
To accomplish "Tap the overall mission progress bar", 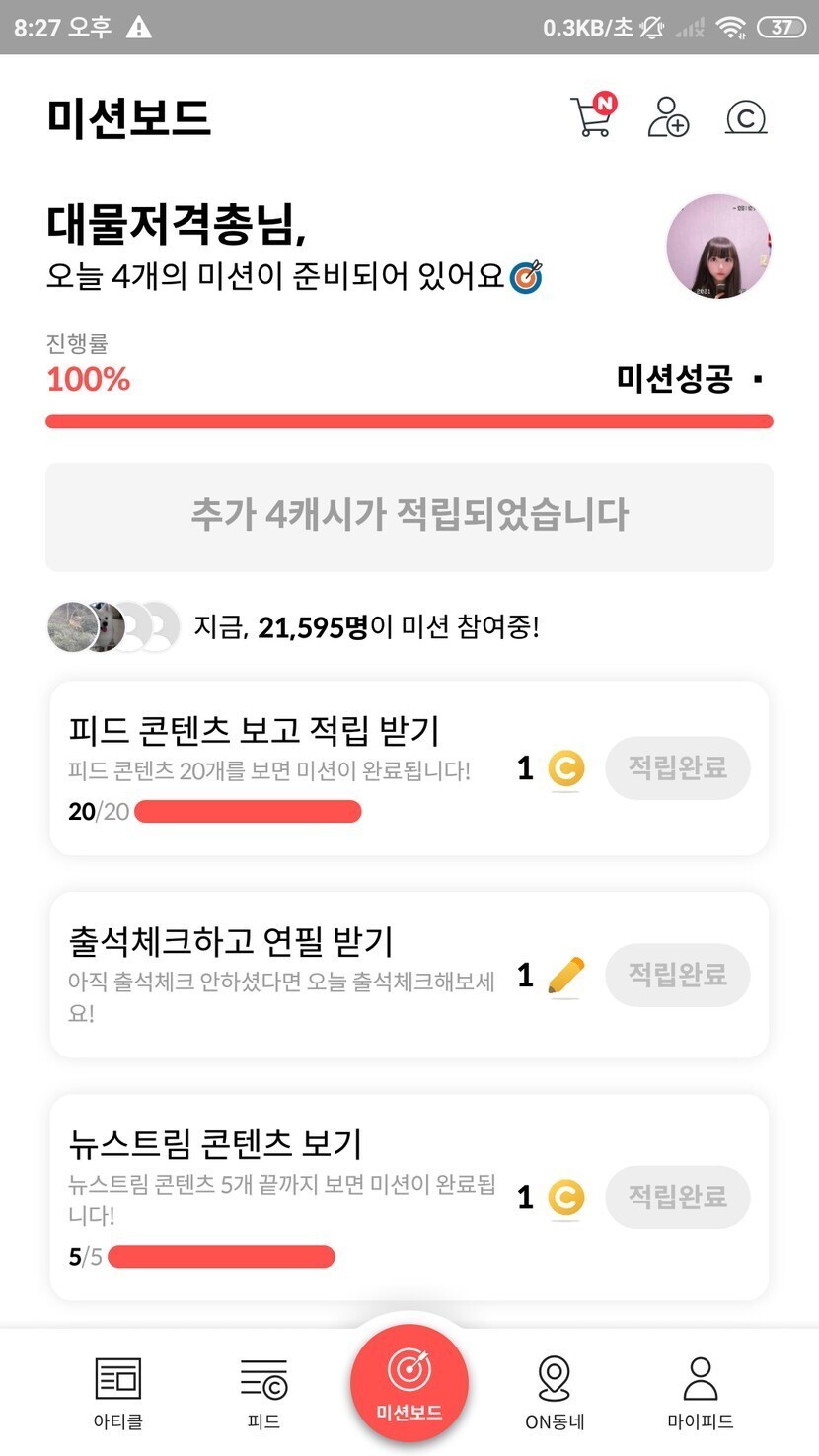I will 409,422.
